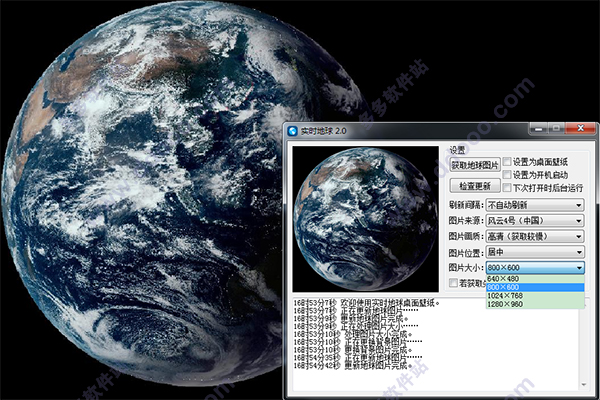Click the log panel scrollbar down arrow

click(x=584, y=384)
